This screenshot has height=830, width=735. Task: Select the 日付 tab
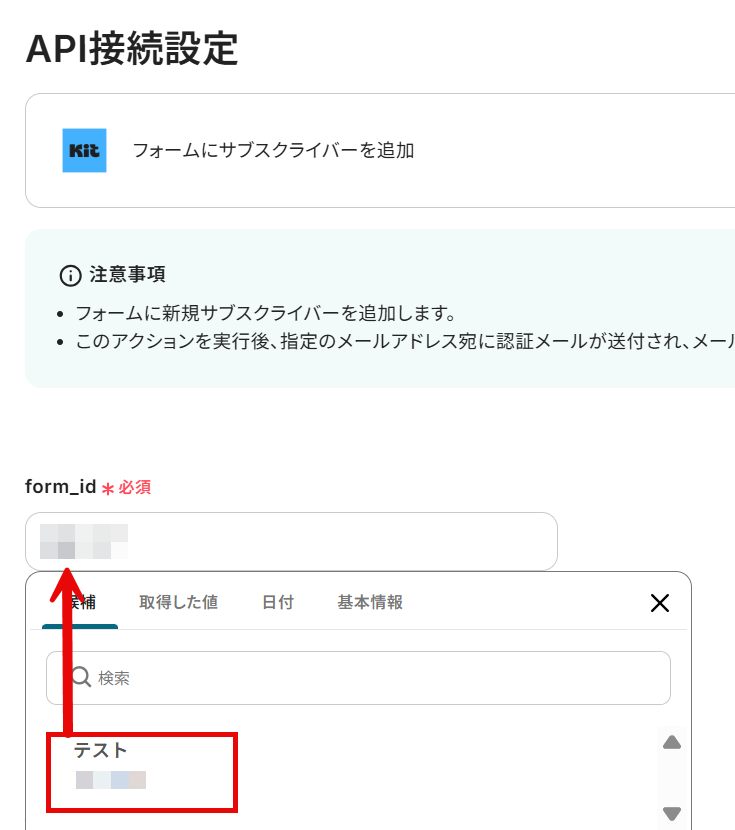point(278,602)
